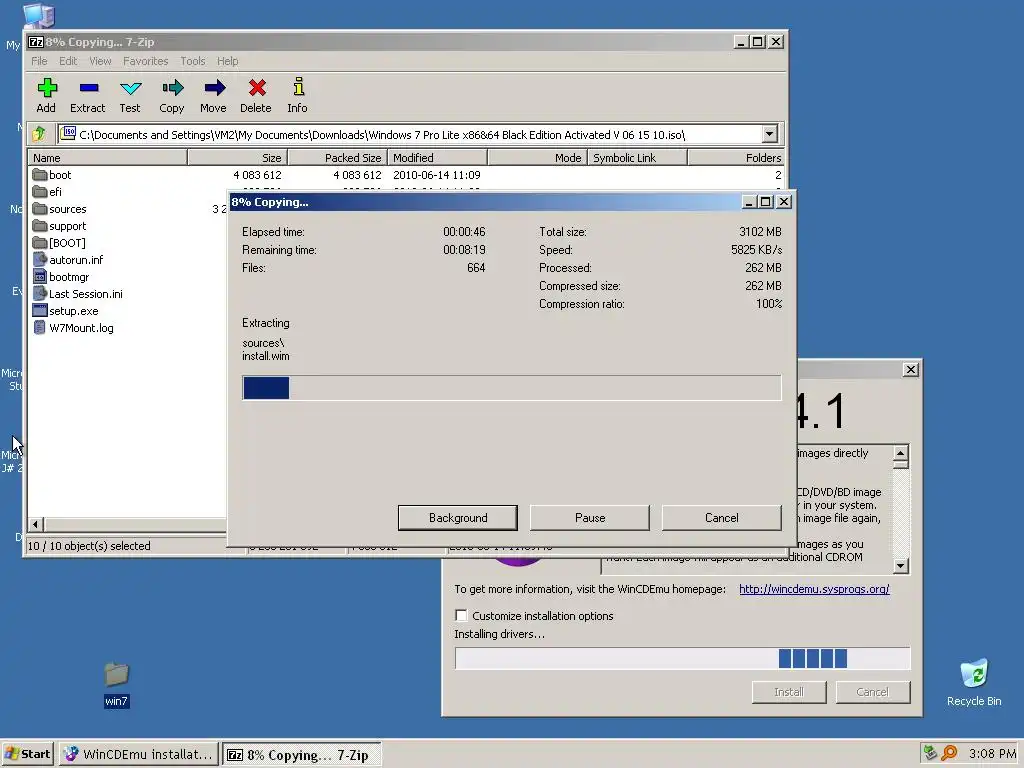1024x768 pixels.
Task: Enable Customize installation options checkbox
Action: tap(462, 615)
